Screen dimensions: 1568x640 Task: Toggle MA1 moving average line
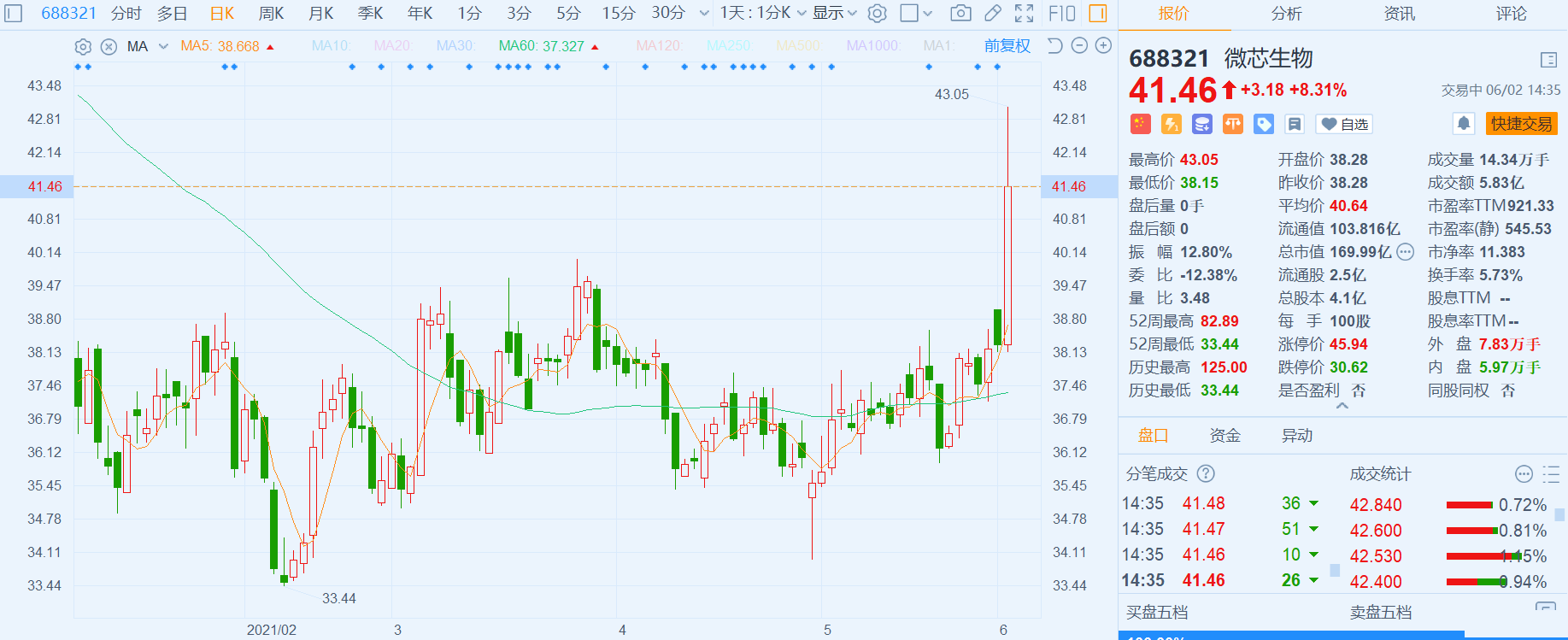click(938, 46)
